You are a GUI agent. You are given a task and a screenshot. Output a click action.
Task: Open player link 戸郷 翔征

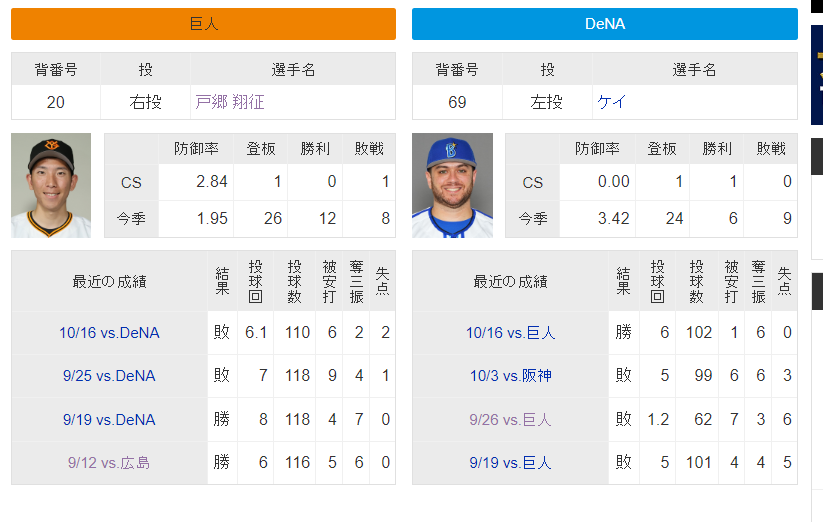click(229, 102)
